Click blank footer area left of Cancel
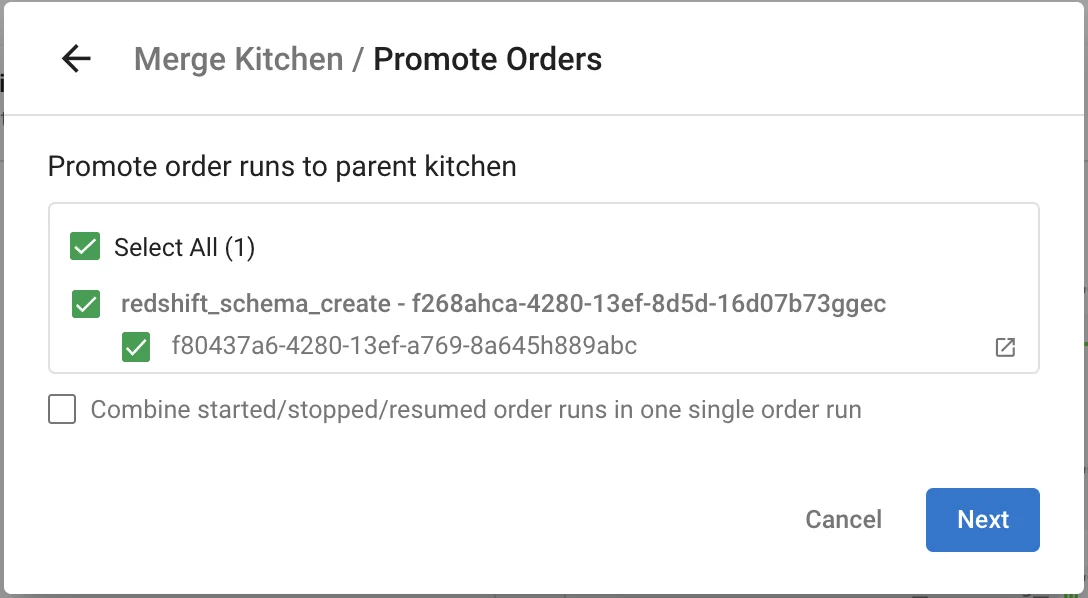Viewport: 1088px width, 598px height. pos(400,519)
